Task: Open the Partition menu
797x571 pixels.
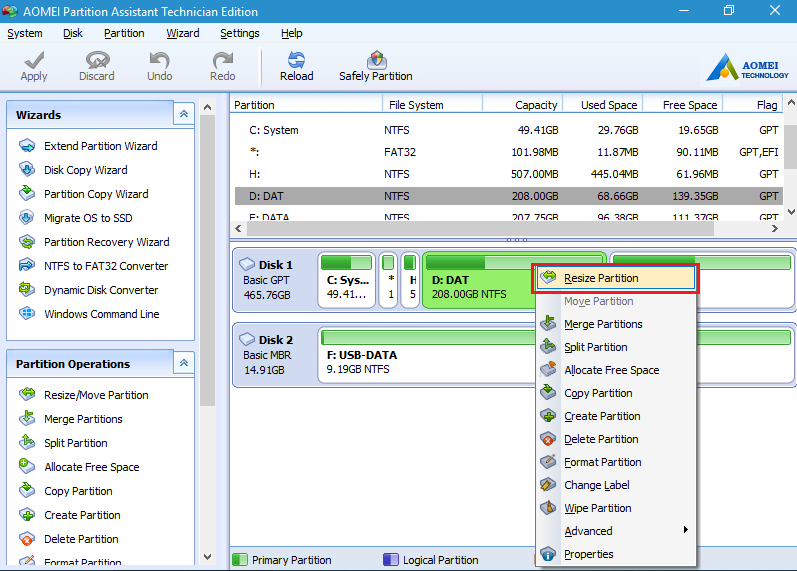Action: pos(124,33)
